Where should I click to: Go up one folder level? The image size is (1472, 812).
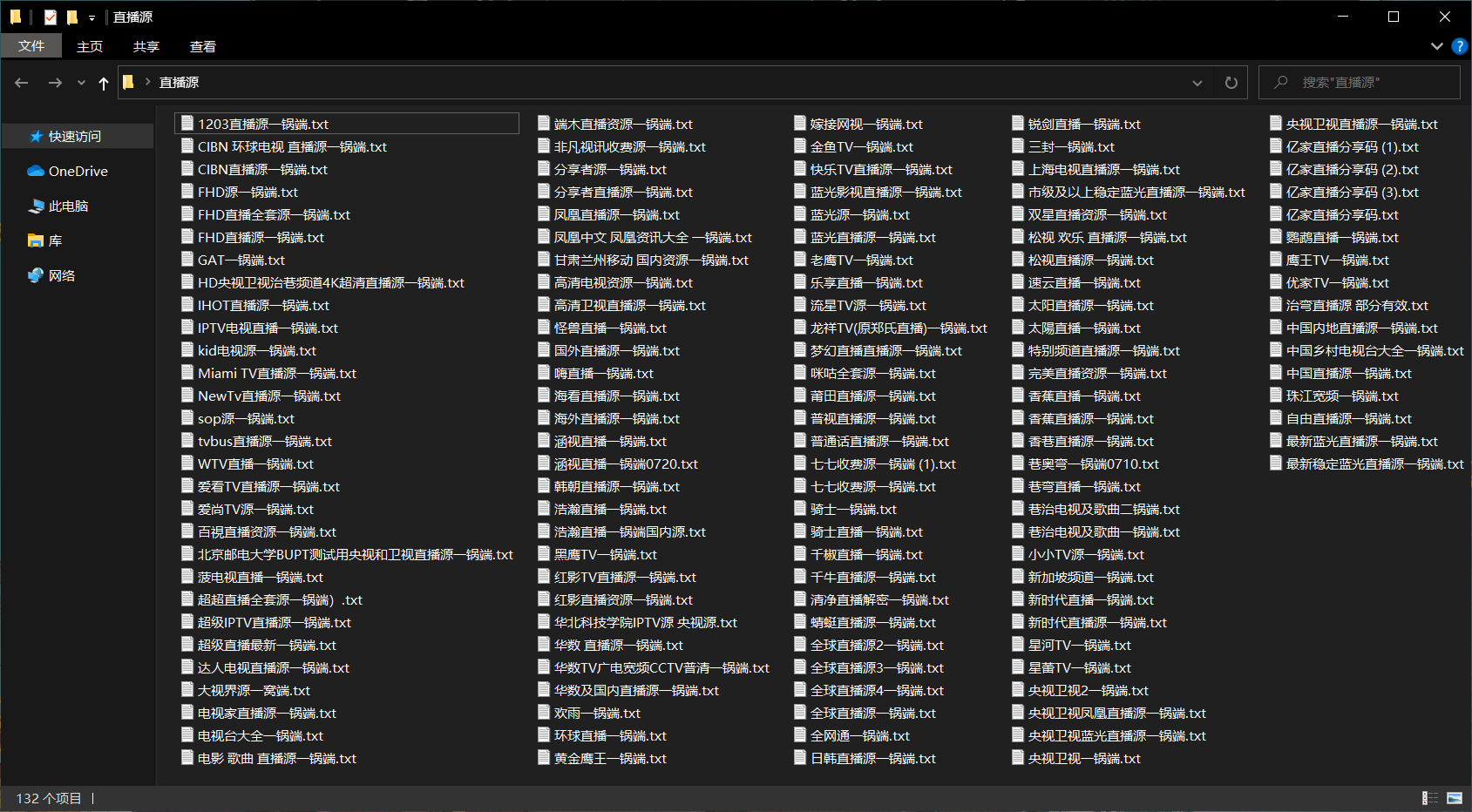point(104,83)
